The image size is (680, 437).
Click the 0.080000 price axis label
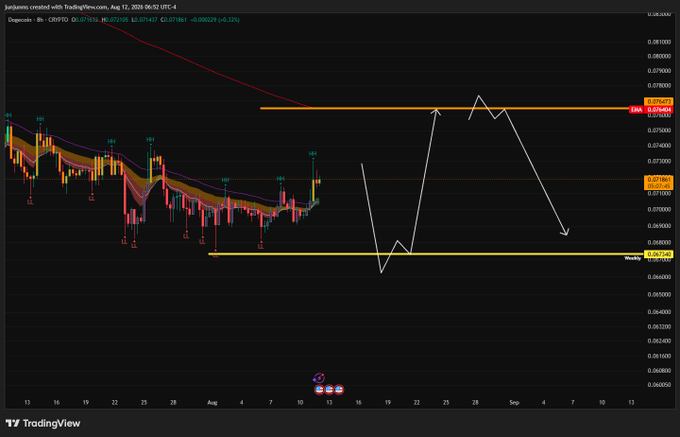[659, 56]
